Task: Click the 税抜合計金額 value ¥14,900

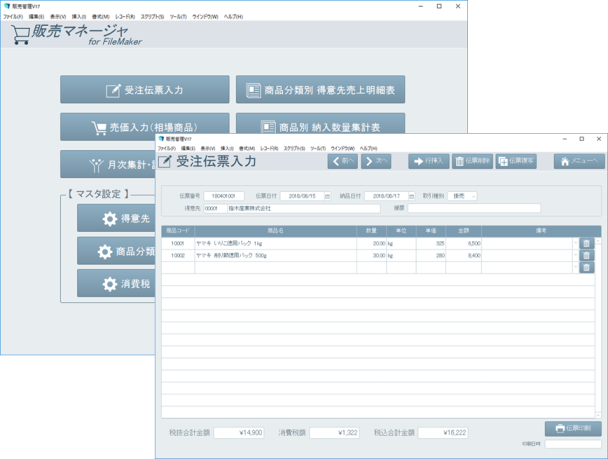Action: [239, 433]
